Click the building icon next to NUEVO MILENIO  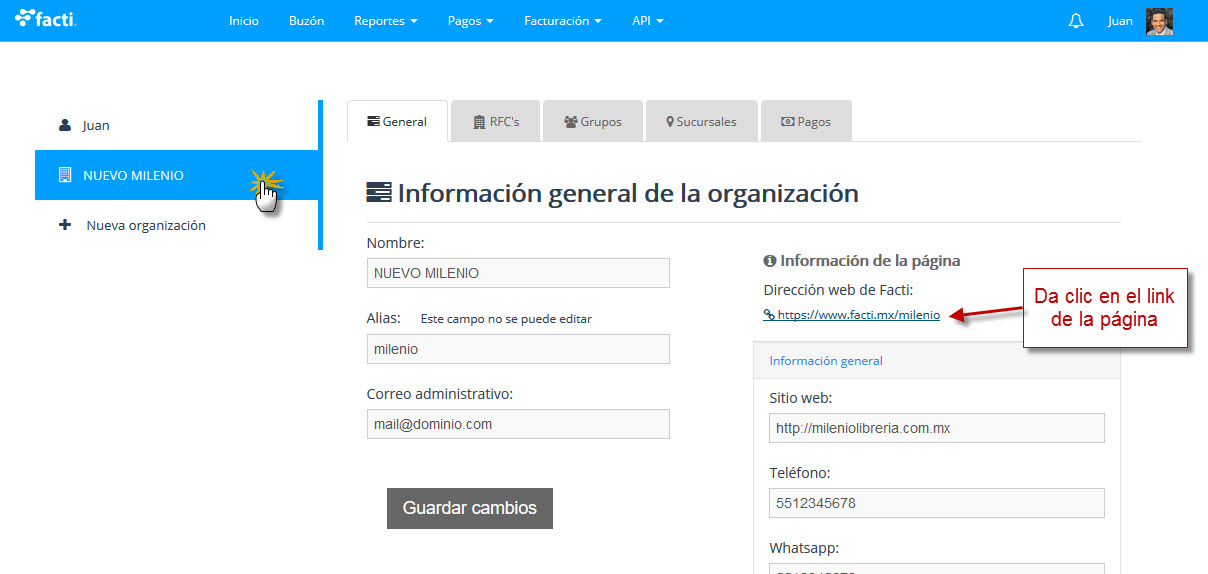point(65,175)
